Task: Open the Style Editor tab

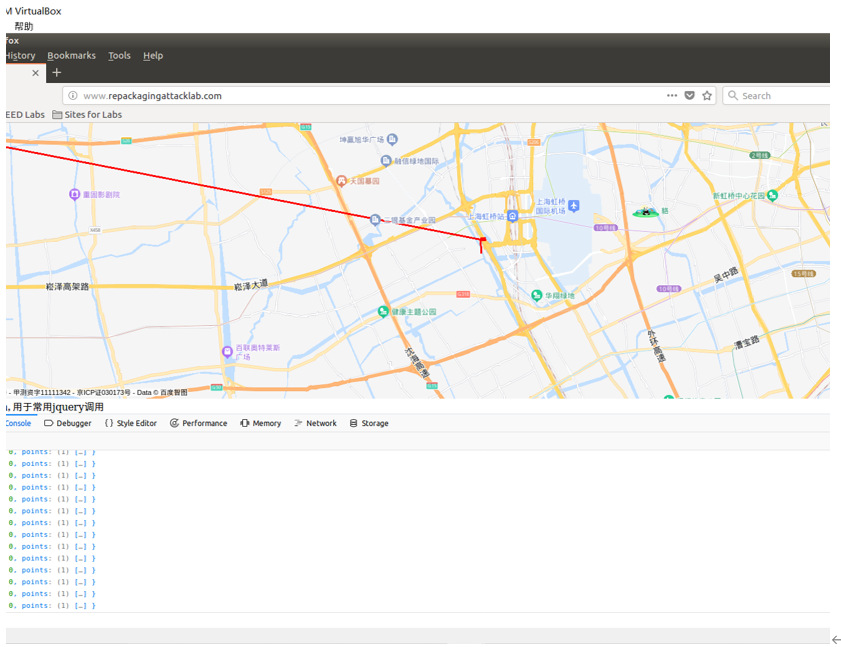Action: [131, 423]
